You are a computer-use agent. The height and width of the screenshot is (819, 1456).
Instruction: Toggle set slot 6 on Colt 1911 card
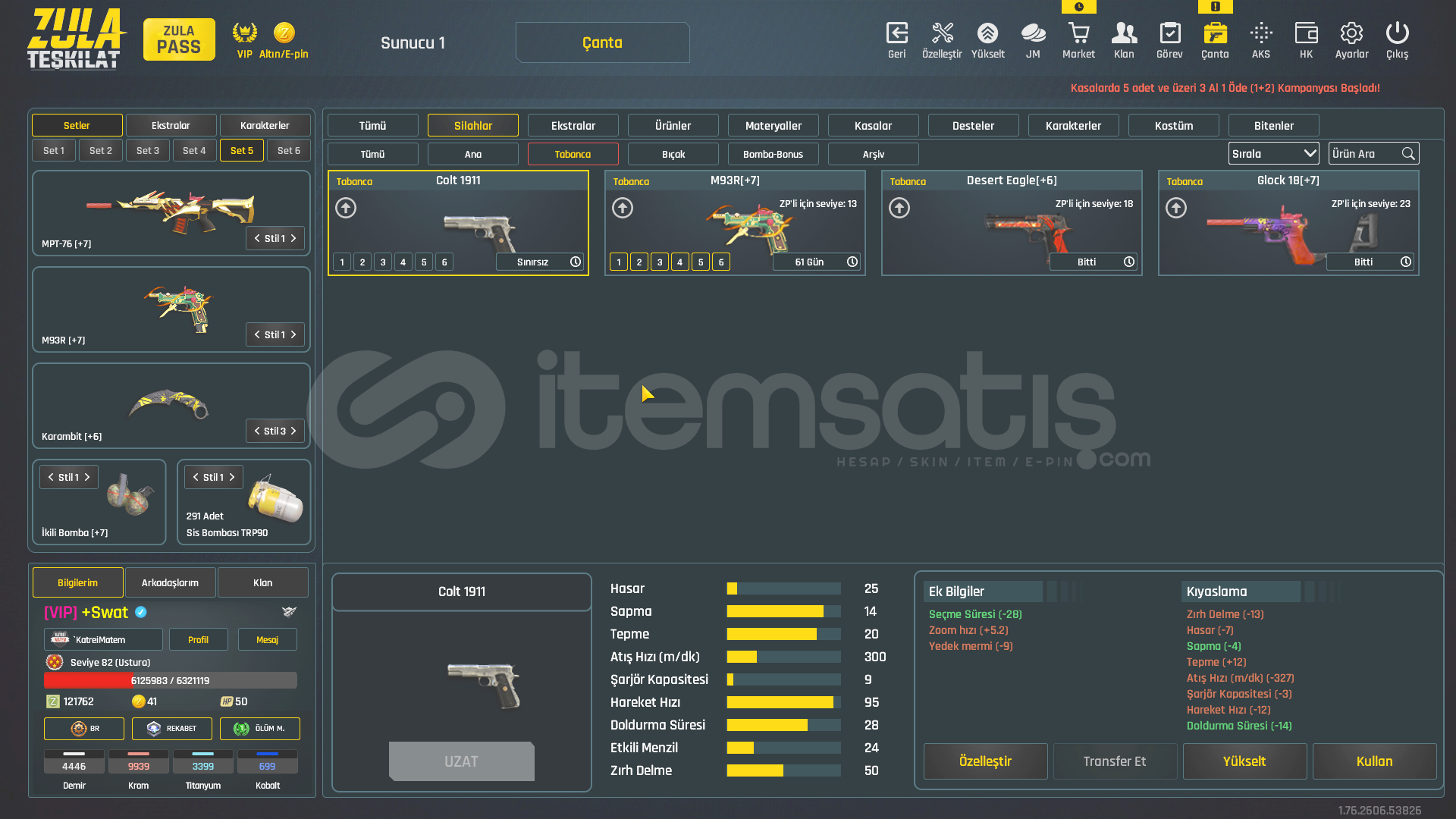click(x=444, y=262)
